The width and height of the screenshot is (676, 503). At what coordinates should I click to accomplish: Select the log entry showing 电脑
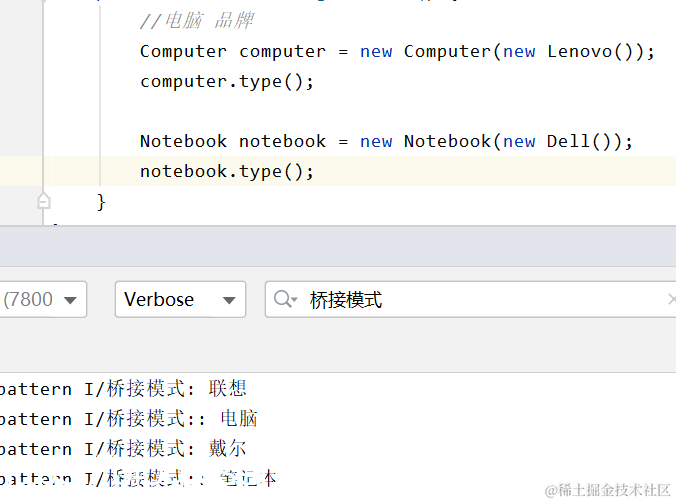pyautogui.click(x=128, y=419)
